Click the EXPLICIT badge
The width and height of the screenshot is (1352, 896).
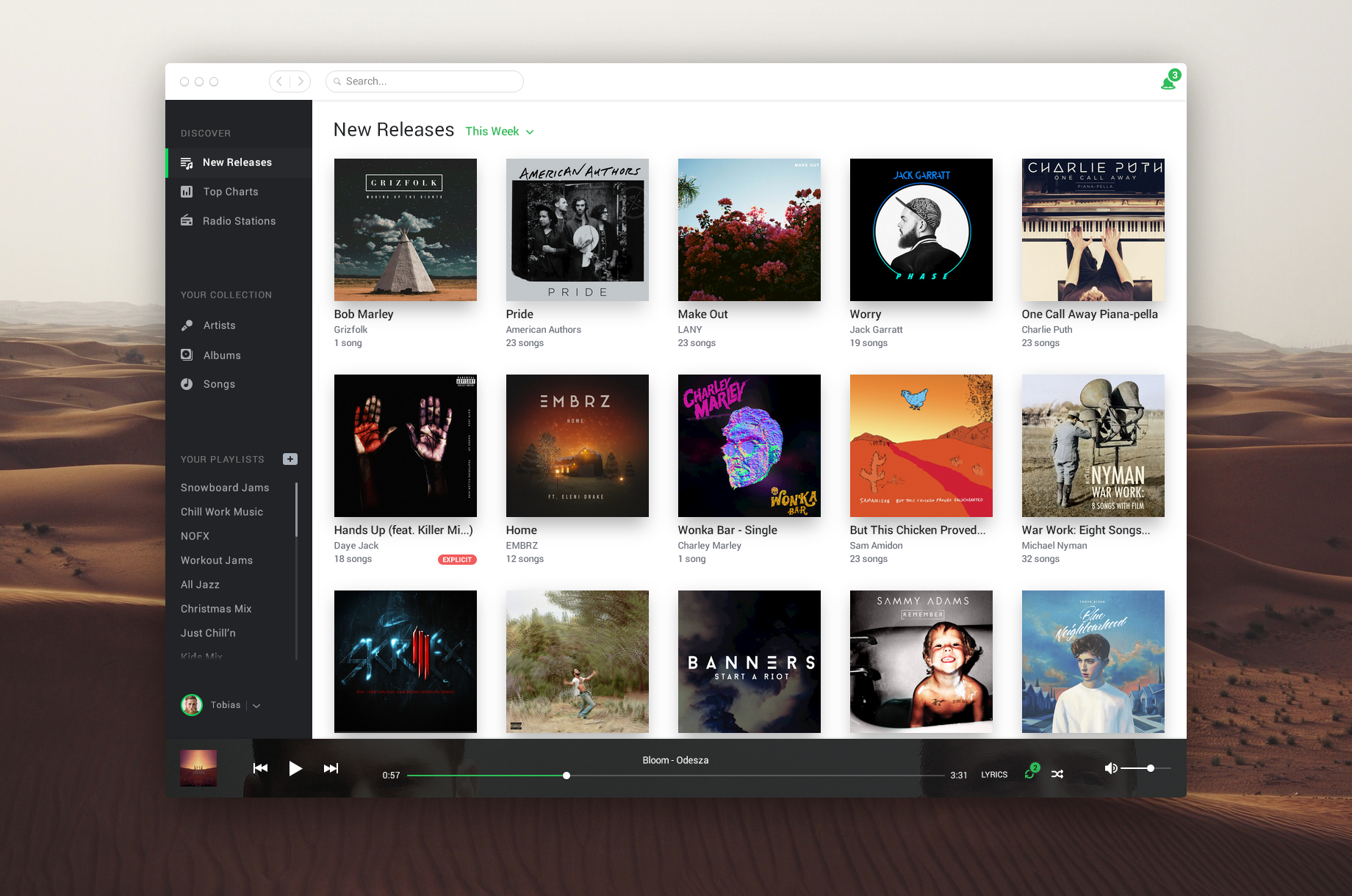(457, 560)
